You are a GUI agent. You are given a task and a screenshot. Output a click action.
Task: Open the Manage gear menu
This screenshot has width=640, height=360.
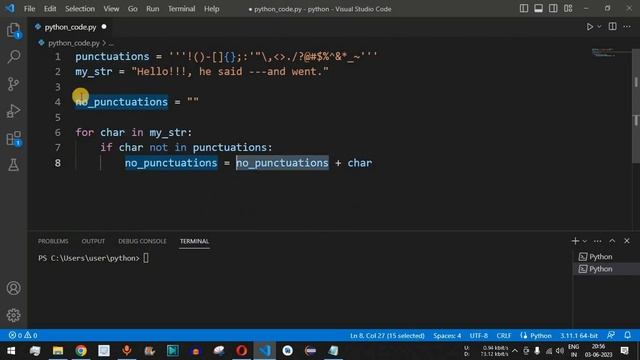coord(13,315)
